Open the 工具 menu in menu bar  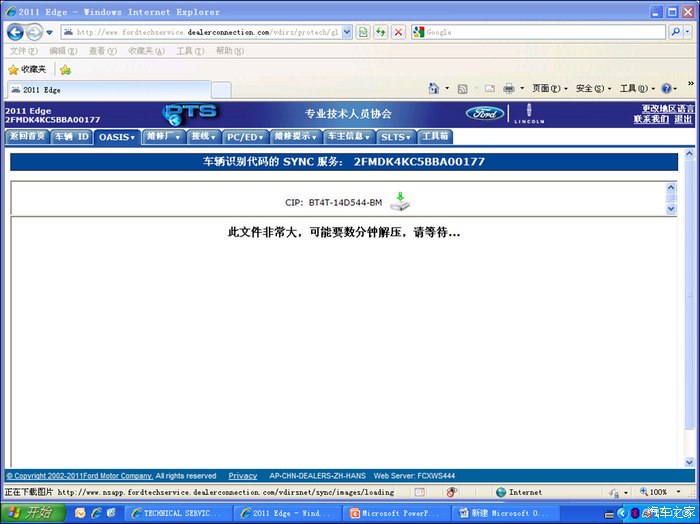(x=190, y=51)
